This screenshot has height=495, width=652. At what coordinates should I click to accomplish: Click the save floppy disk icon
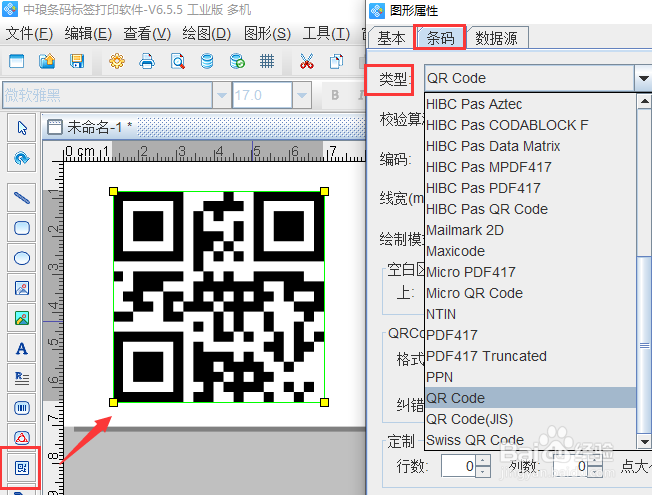(77, 62)
